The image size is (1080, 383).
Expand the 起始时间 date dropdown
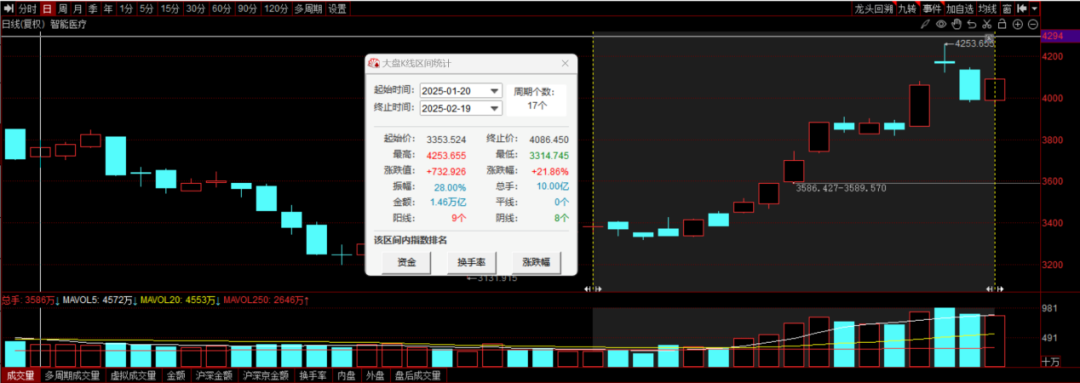495,91
